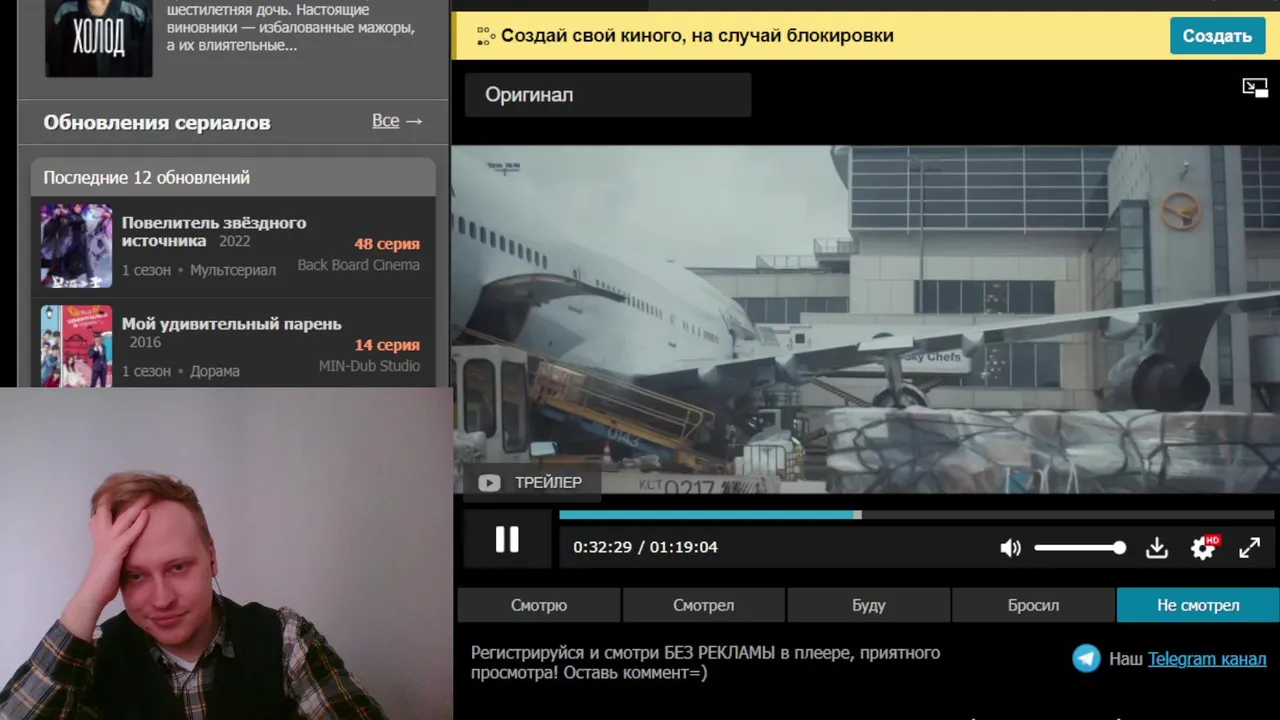Click the Холод poster thumbnail
Image resolution: width=1280 pixels, height=720 pixels.
(99, 38)
